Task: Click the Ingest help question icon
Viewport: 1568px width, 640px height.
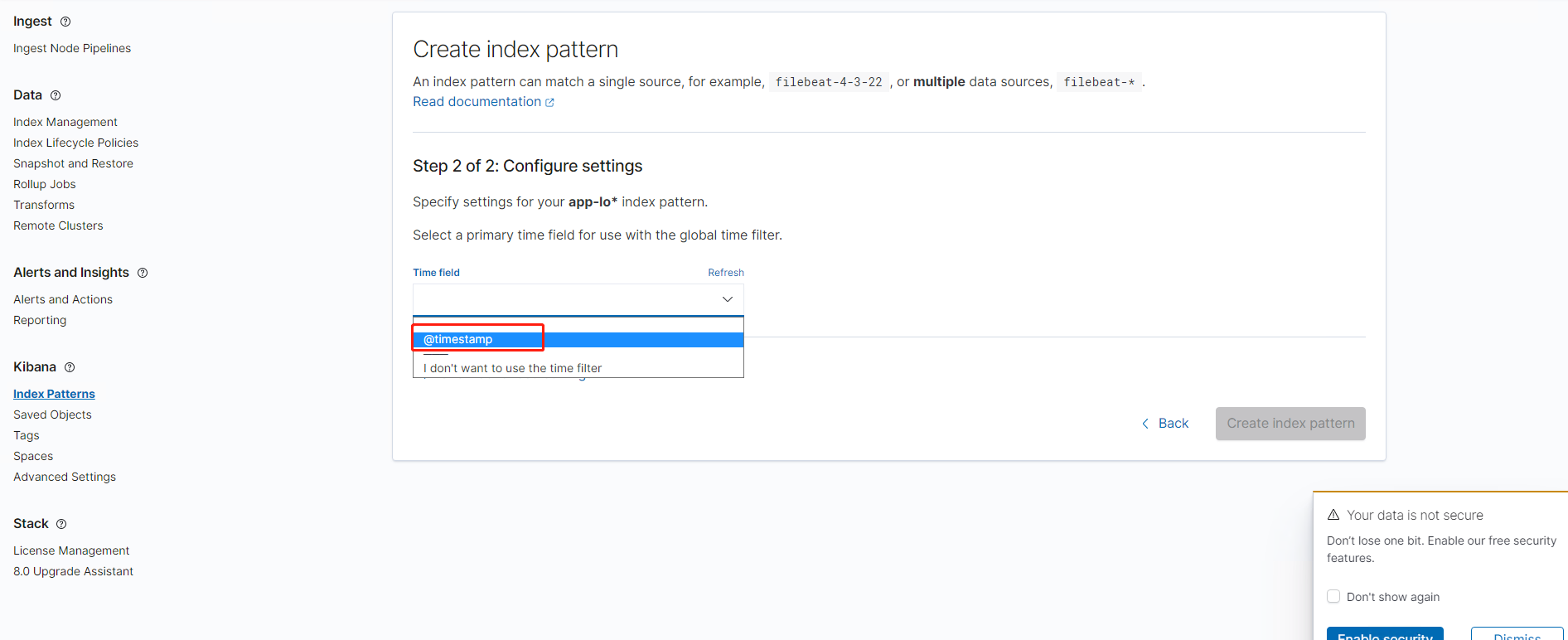Action: click(65, 22)
